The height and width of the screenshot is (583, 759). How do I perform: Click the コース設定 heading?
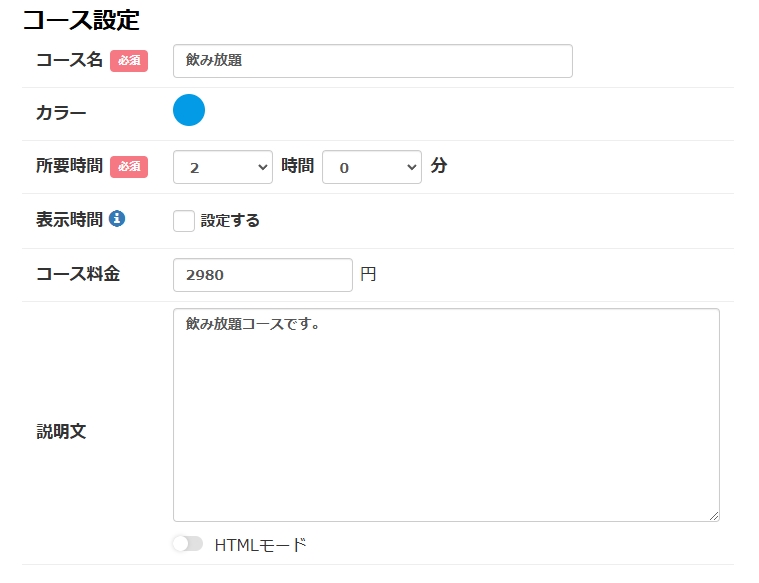(81, 19)
